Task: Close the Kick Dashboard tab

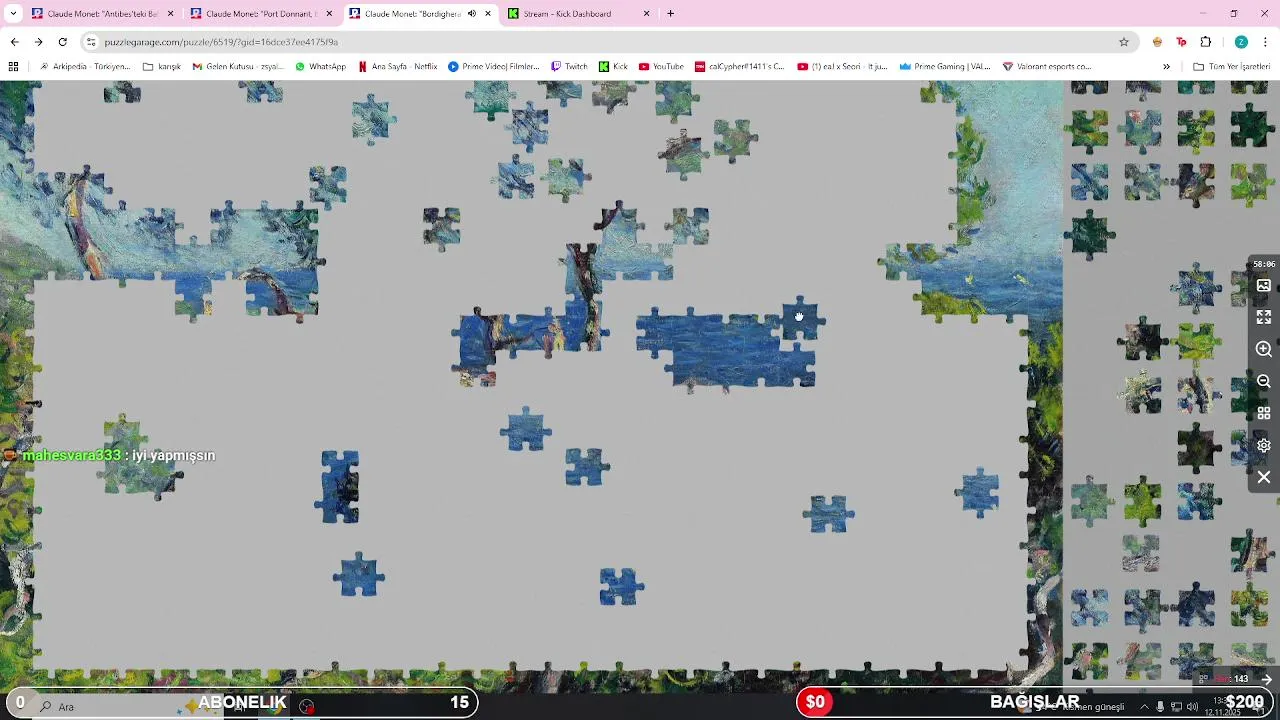Action: pos(646,14)
